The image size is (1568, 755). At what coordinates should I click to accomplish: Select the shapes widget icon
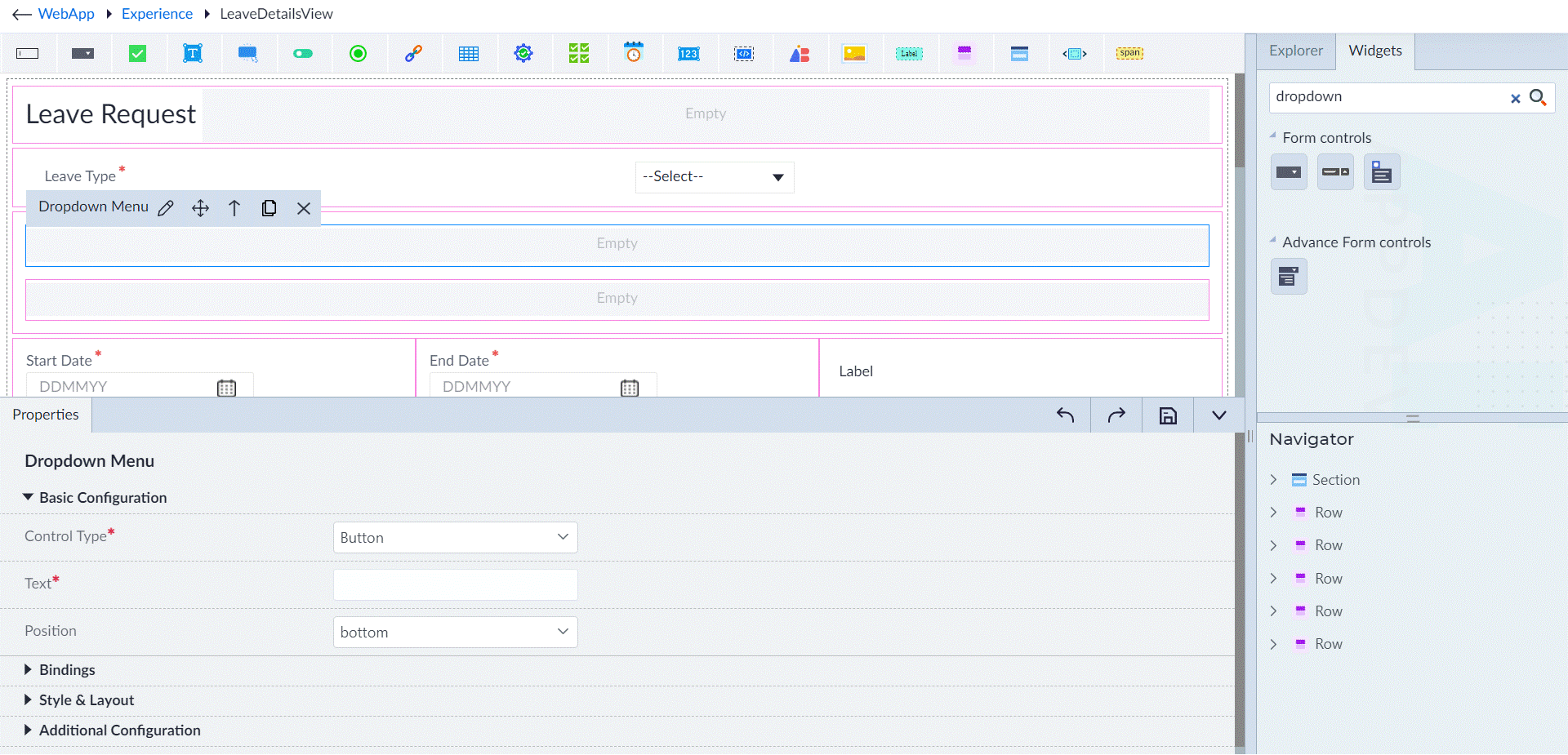click(800, 54)
